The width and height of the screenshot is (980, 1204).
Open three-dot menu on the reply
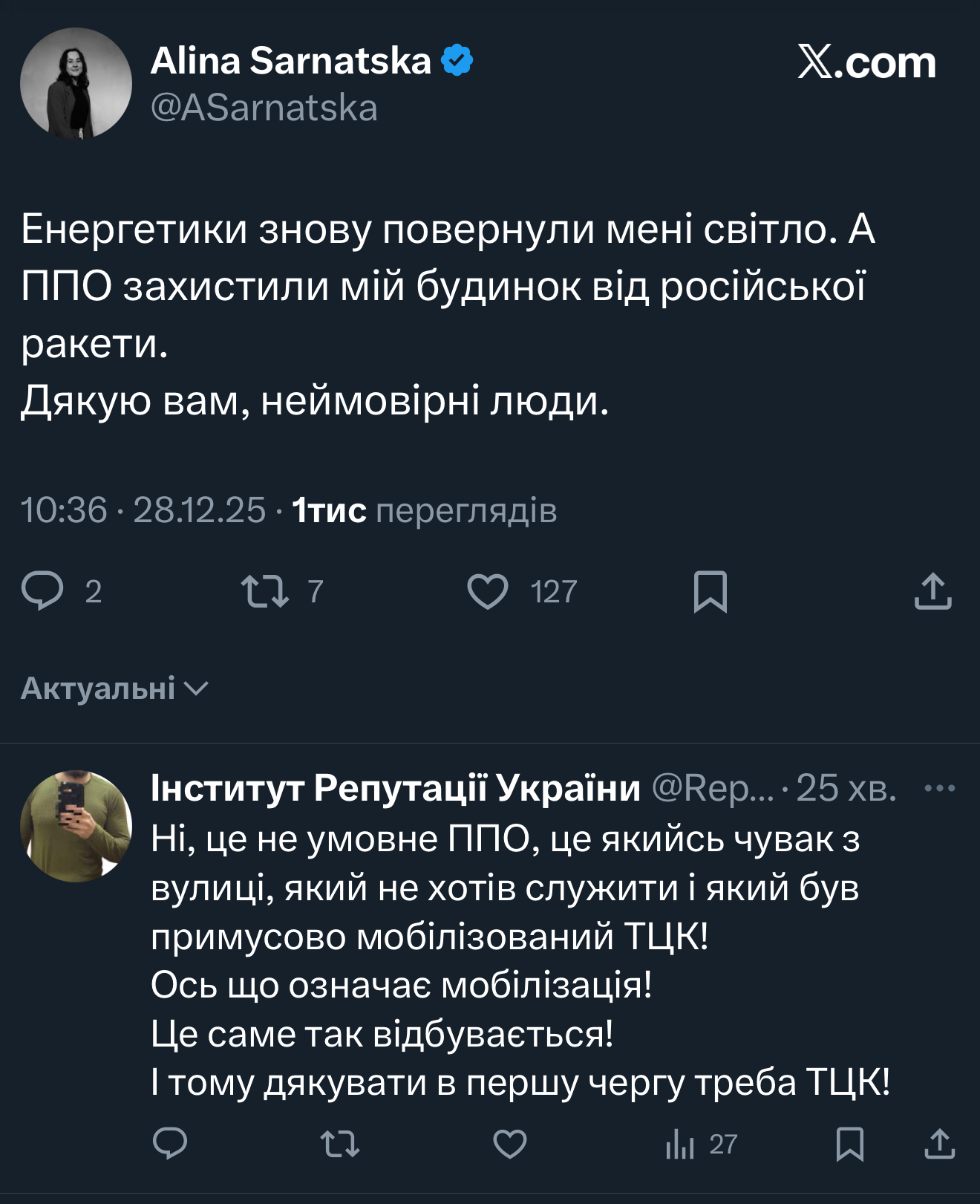939,788
